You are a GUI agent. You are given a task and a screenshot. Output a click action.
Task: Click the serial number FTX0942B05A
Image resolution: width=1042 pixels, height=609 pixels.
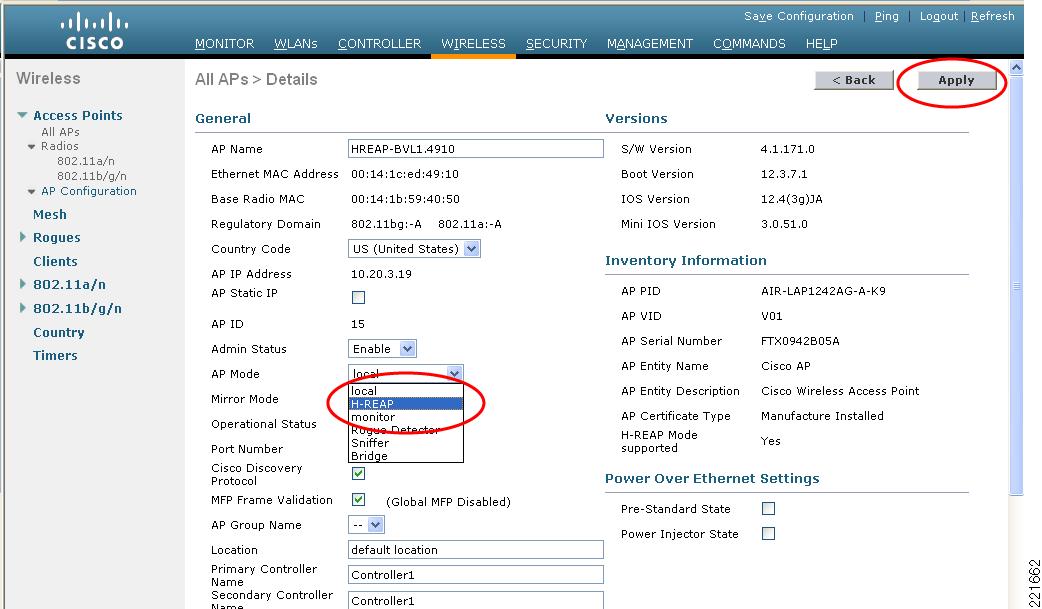click(800, 341)
